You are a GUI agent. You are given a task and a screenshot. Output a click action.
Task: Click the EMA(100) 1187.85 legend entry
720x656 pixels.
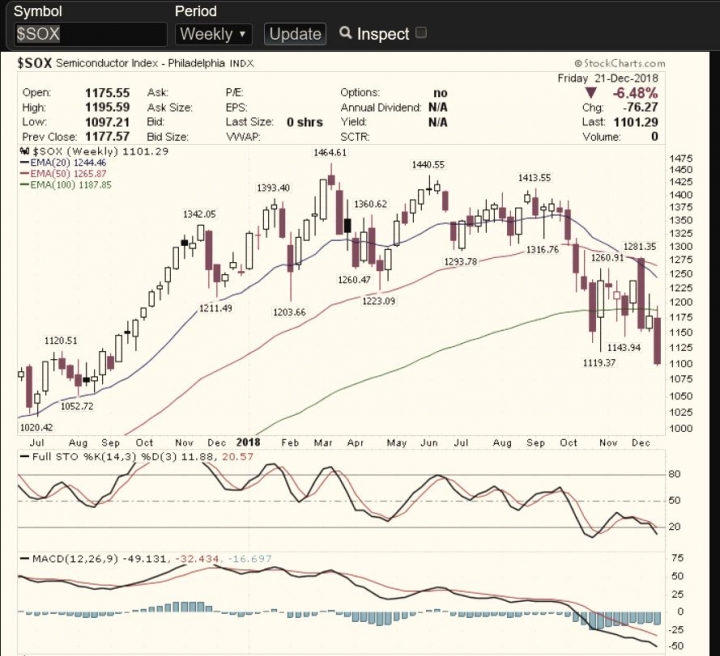point(66,185)
